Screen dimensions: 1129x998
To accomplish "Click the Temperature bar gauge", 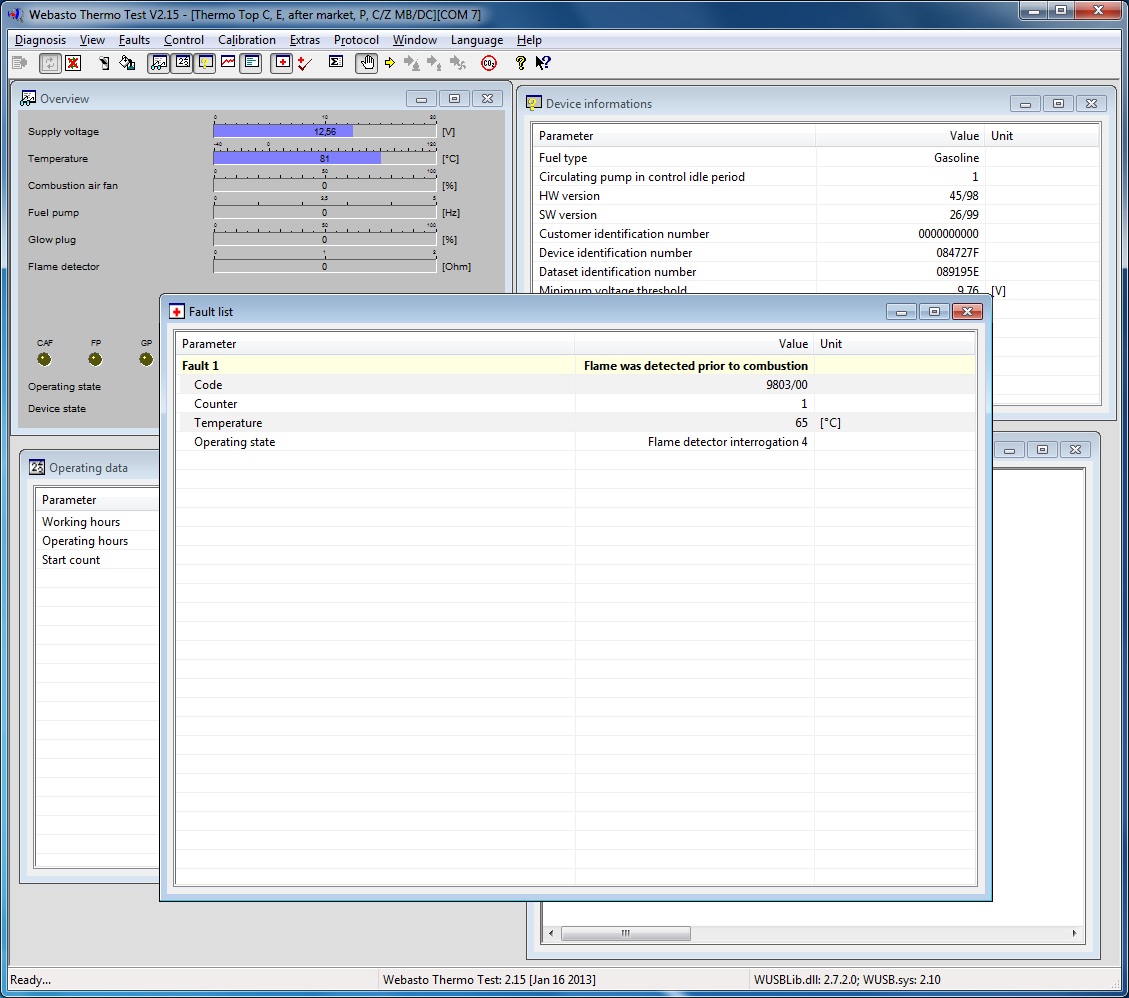I will point(325,158).
